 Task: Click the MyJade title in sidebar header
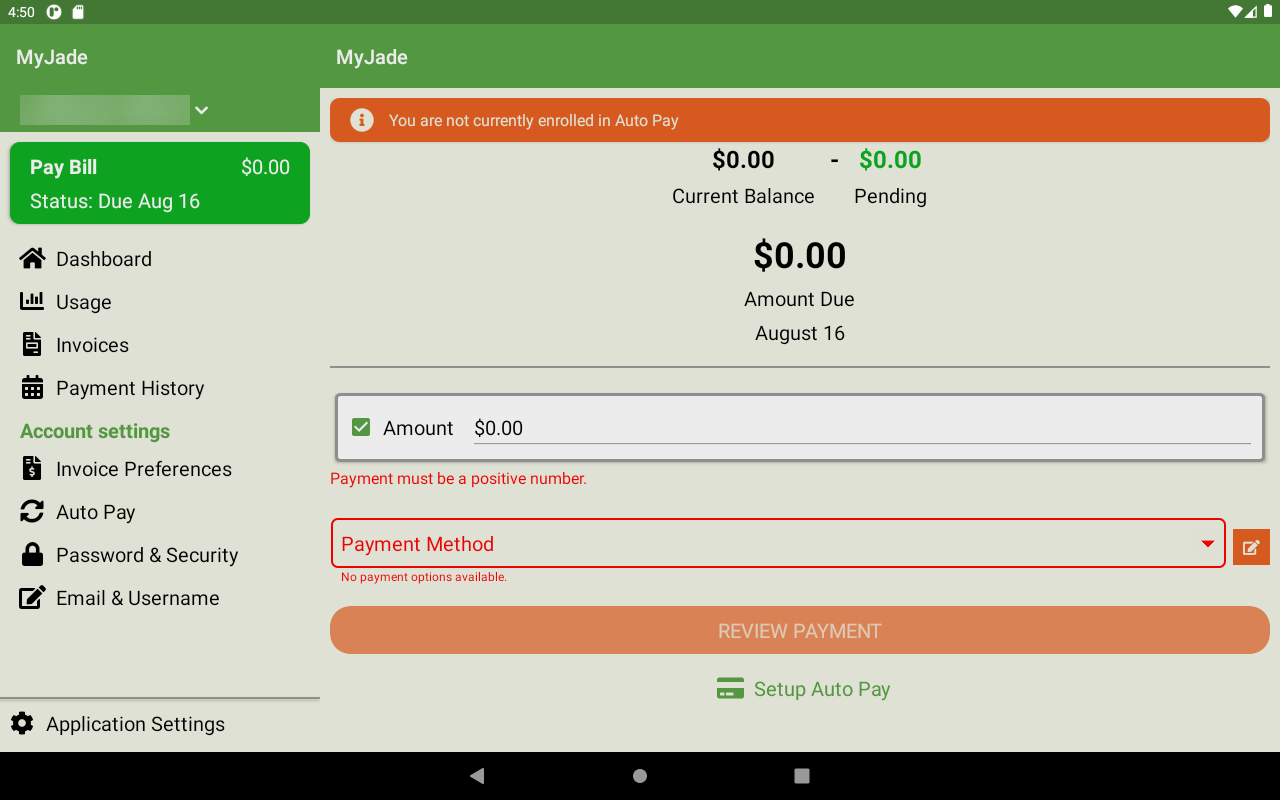pos(52,57)
